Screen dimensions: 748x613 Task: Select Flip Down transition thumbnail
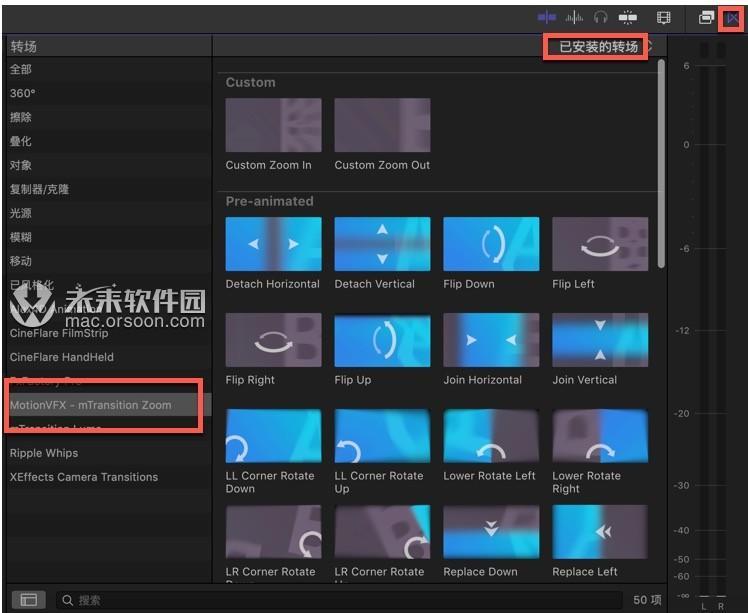point(491,244)
